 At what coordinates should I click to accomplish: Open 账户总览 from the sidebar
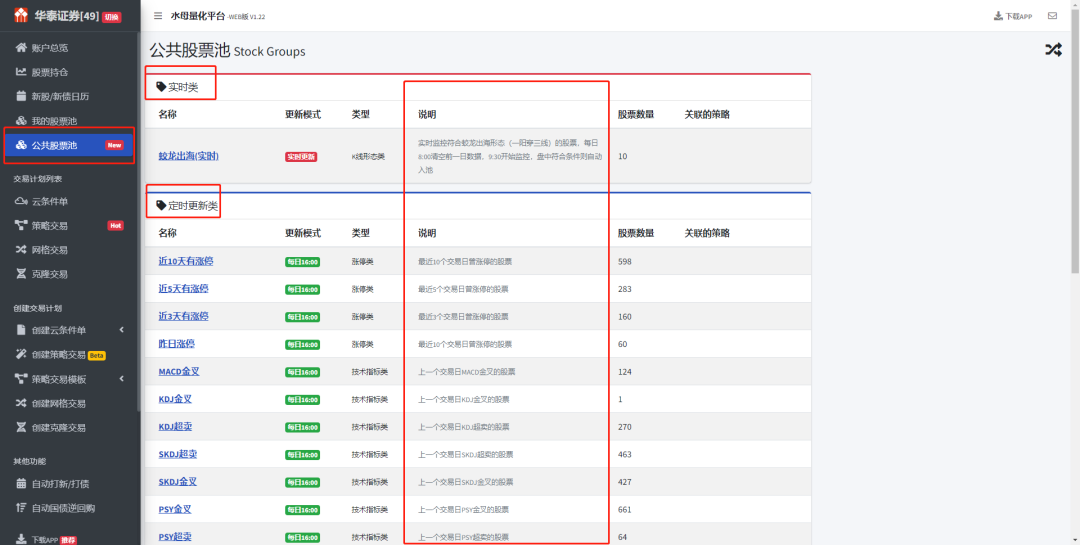(x=49, y=48)
